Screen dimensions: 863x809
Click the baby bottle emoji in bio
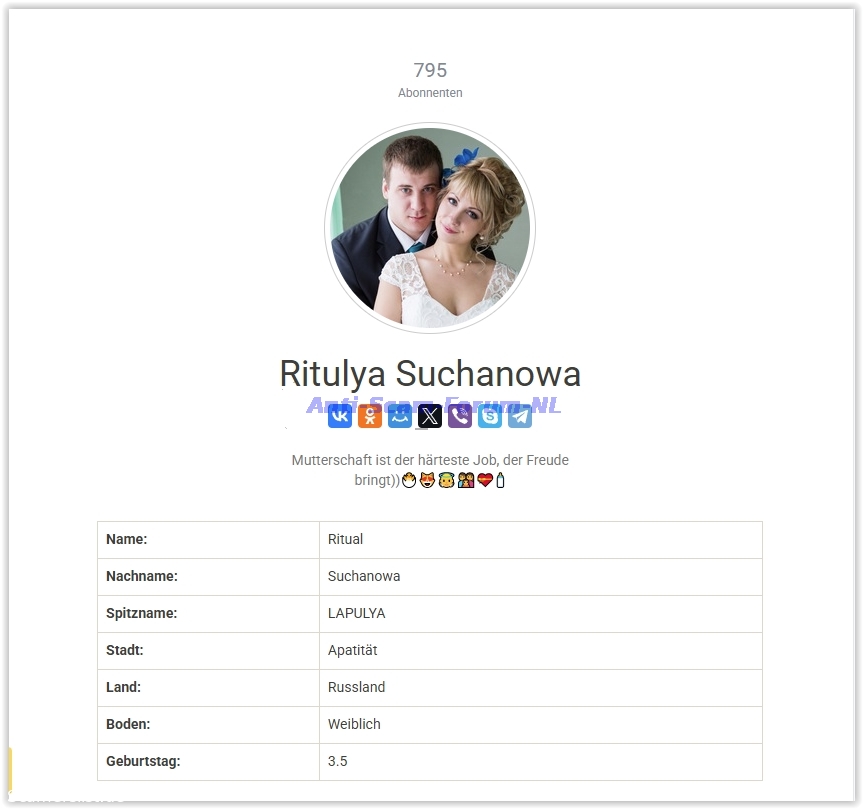coord(501,481)
